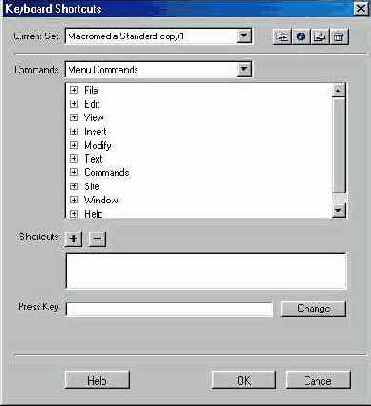This screenshot has height=406, width=371.
Task: Click the Help button at bottom
Action: point(97,380)
